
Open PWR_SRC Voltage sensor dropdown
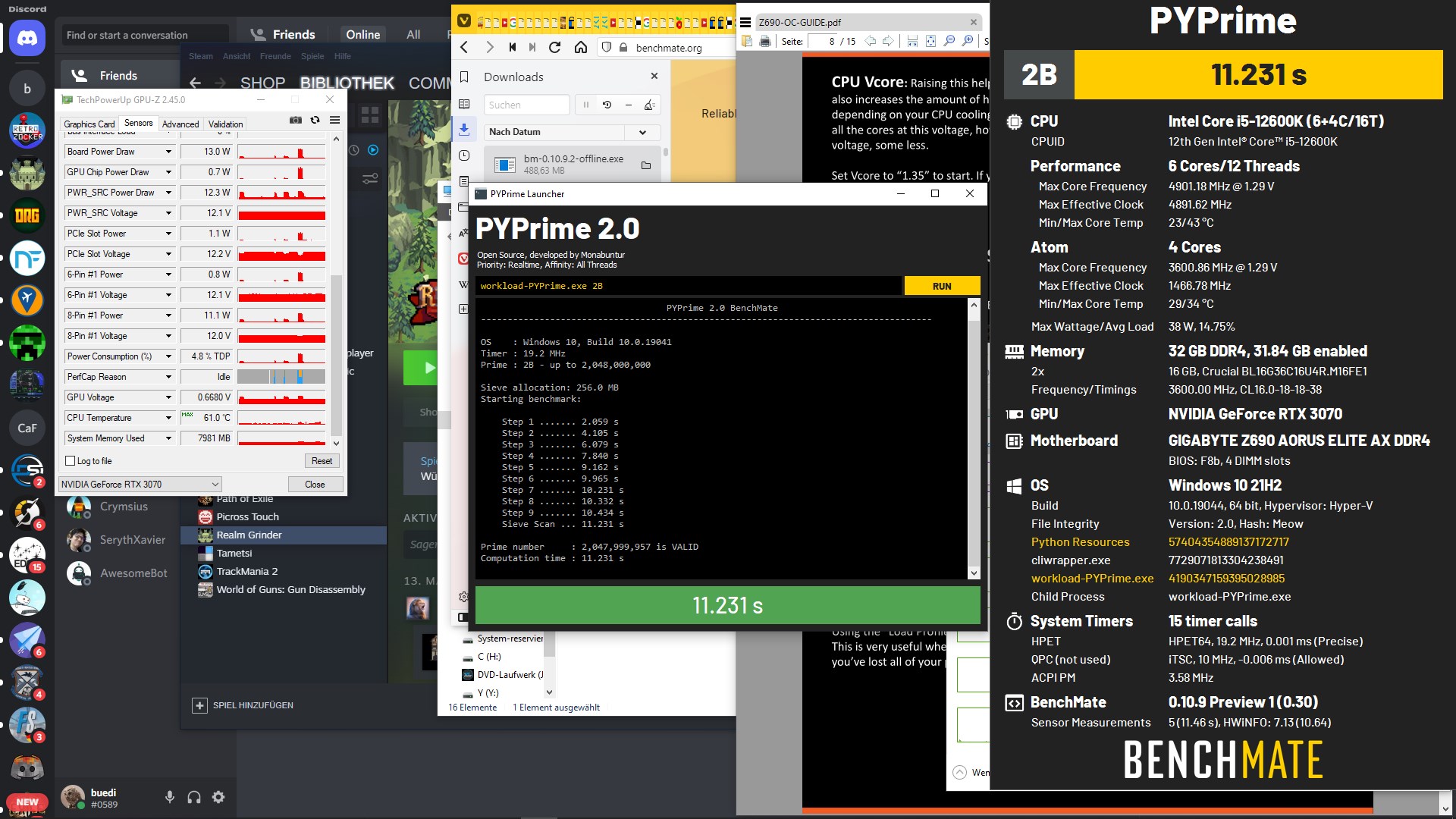pyautogui.click(x=168, y=213)
